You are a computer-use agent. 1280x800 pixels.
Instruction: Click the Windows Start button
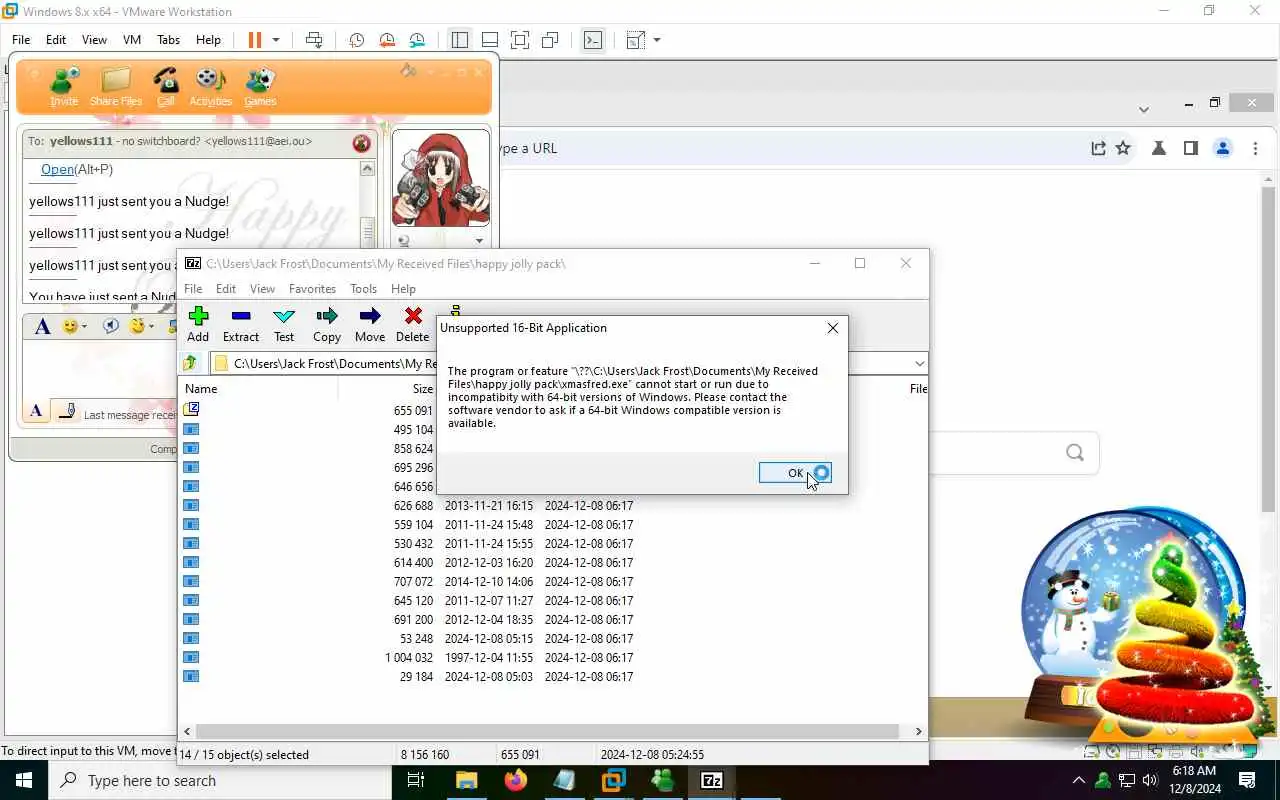coord(24,780)
